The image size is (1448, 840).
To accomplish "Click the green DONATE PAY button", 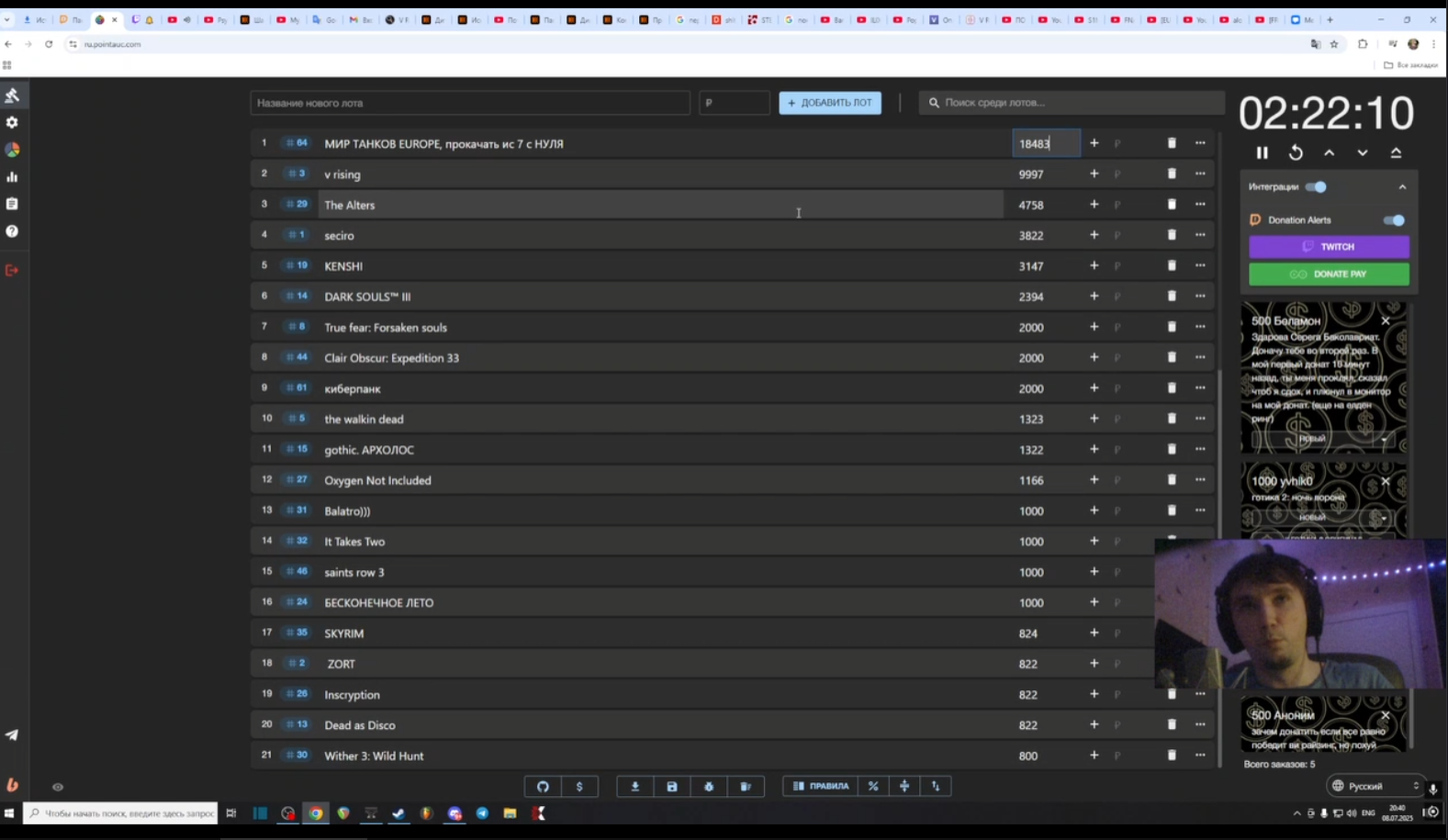I will [x=1329, y=274].
